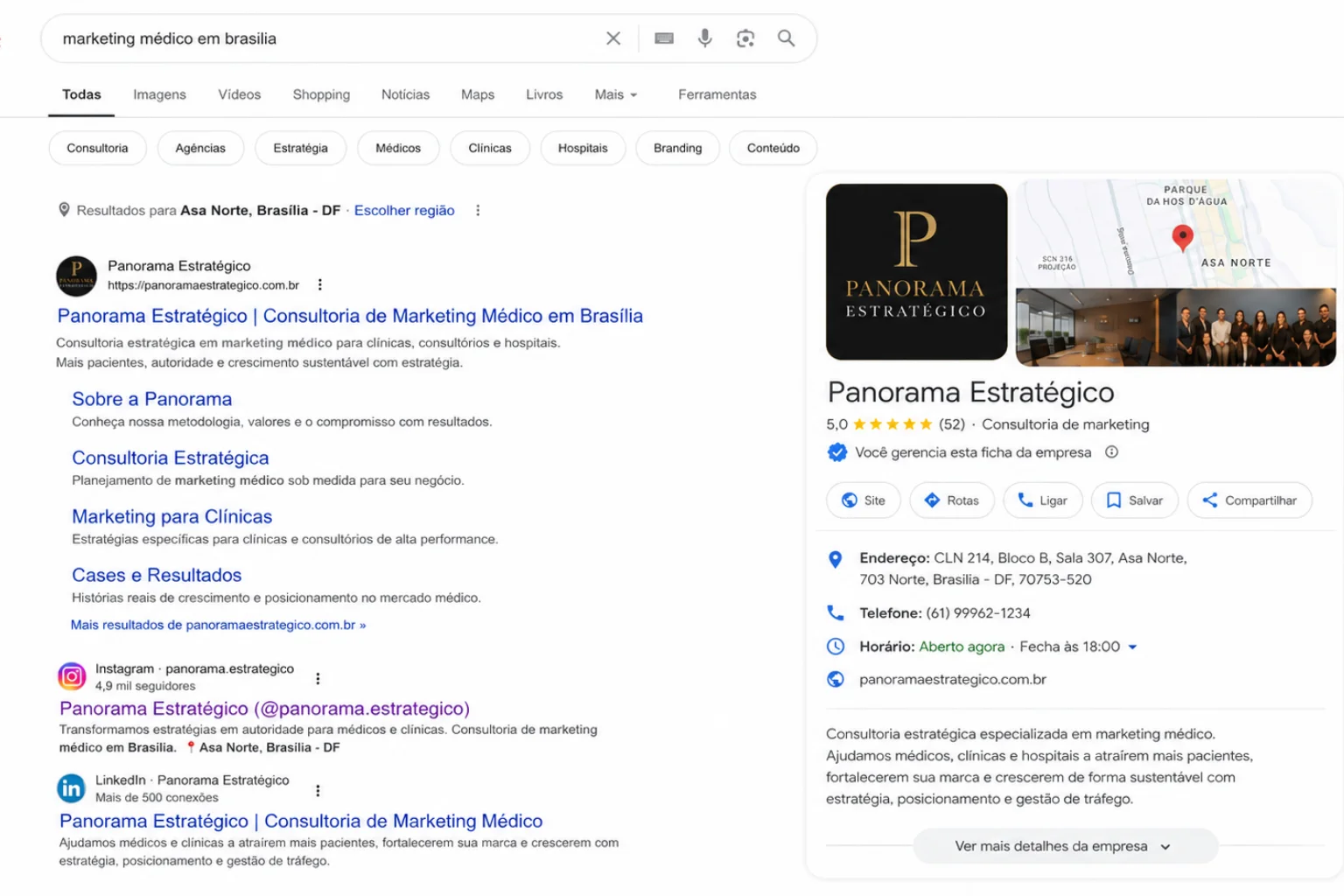Open the Notícias tab
The width and height of the screenshot is (1344, 896).
[x=405, y=94]
